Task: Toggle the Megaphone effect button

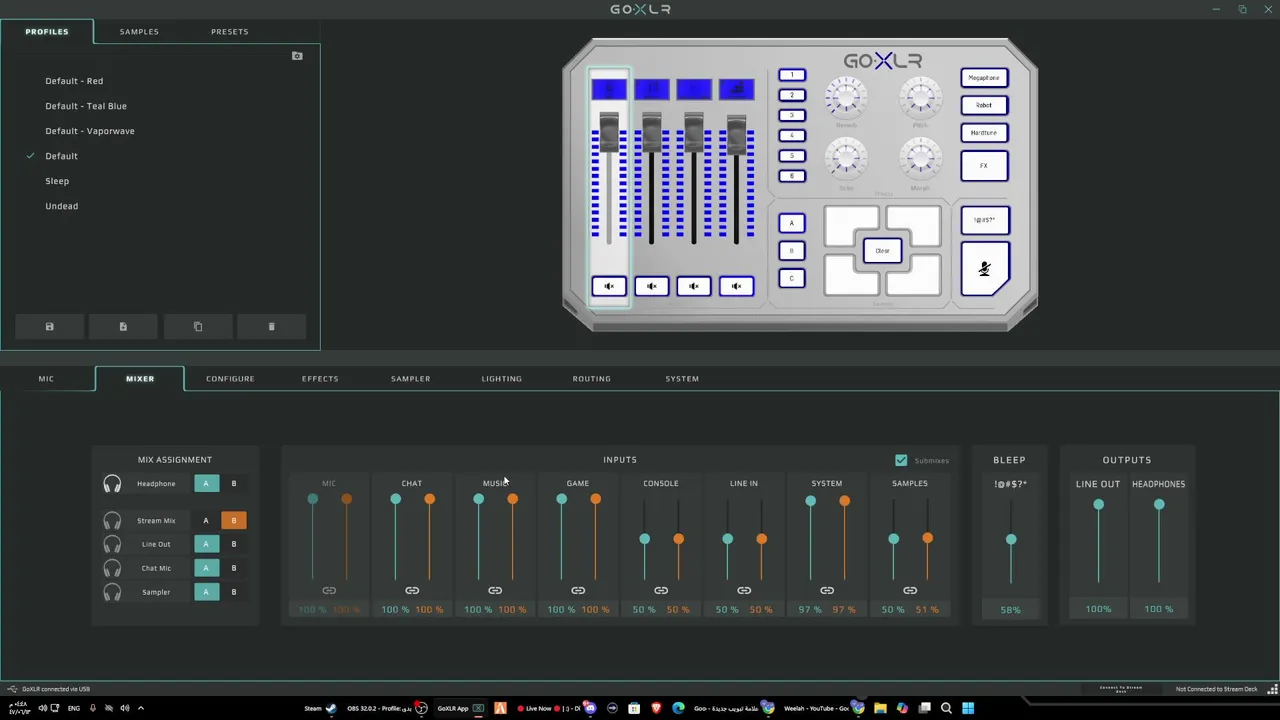Action: pyautogui.click(x=984, y=78)
